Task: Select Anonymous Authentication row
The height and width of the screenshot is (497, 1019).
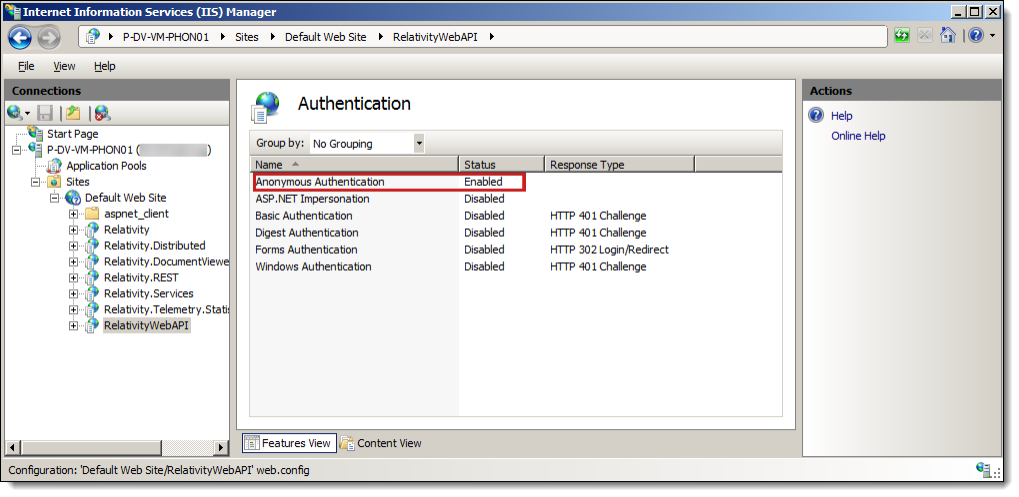Action: point(516,182)
